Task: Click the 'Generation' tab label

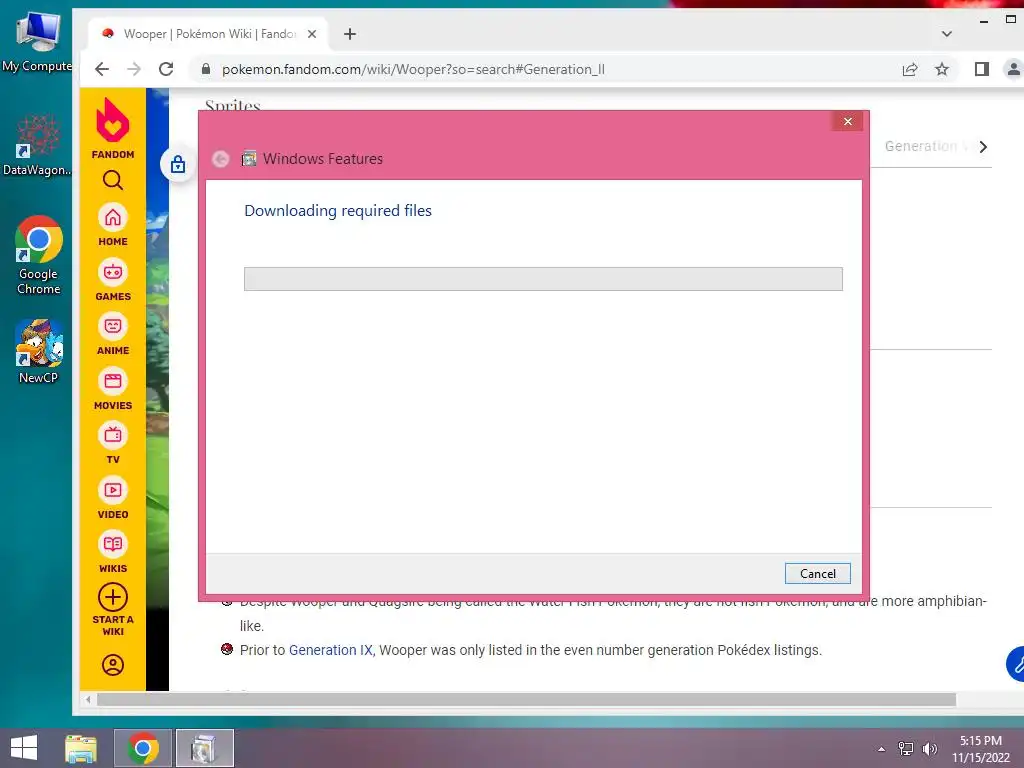Action: tap(921, 146)
